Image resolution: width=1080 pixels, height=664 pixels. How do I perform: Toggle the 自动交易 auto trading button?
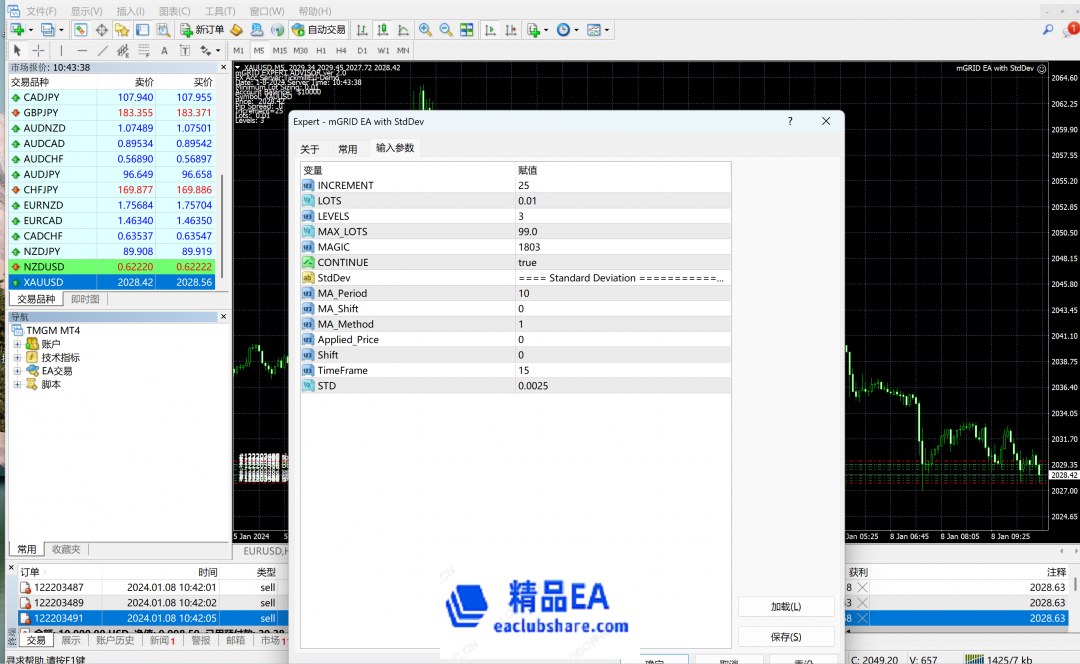[320, 30]
